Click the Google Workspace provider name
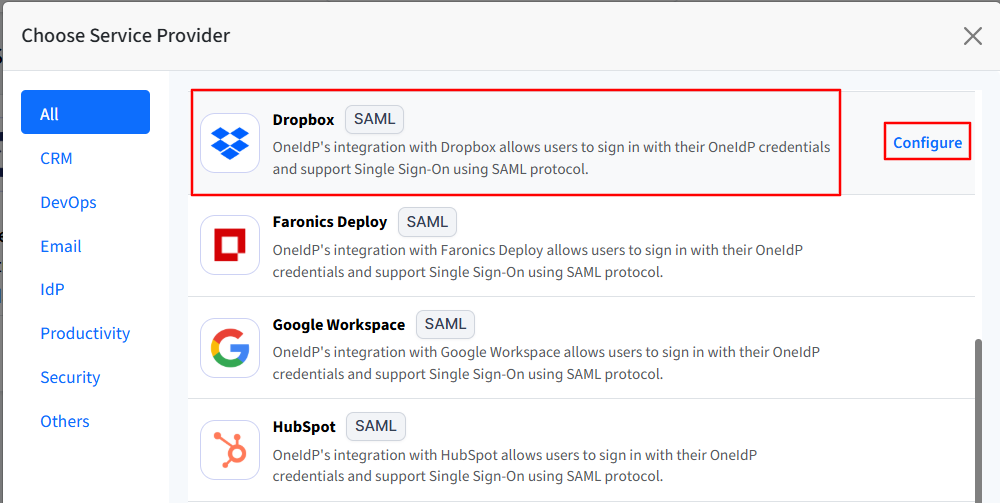The height and width of the screenshot is (503, 1000). 339,324
